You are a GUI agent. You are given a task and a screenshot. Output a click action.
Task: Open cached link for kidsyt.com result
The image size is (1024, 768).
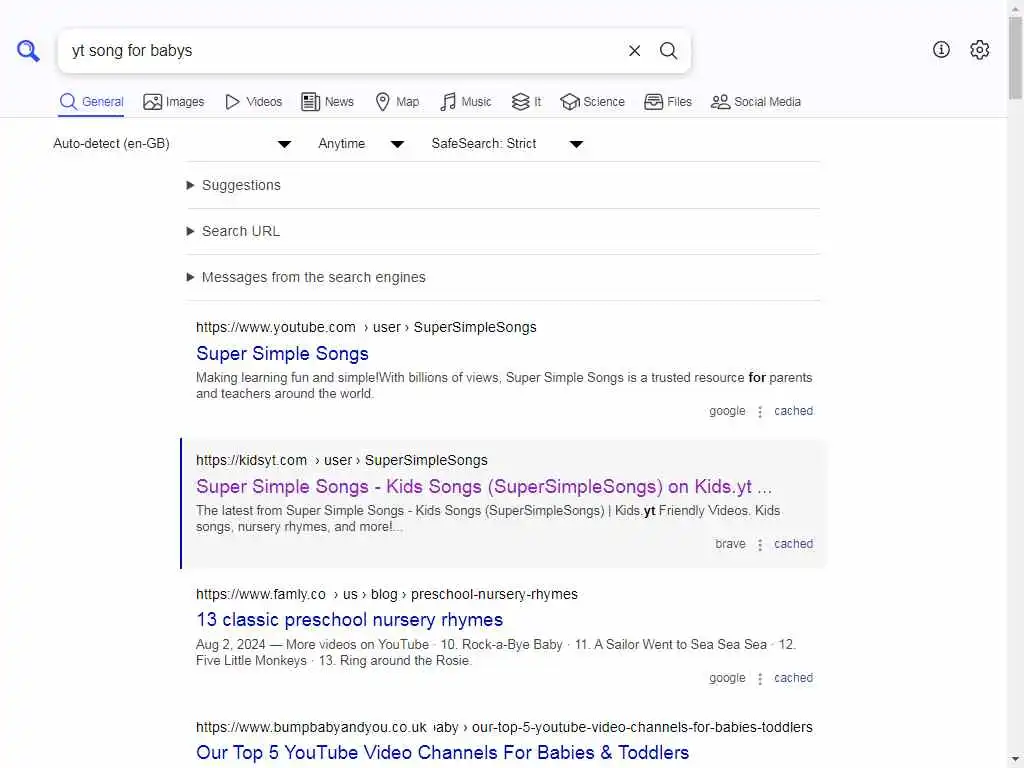point(793,544)
